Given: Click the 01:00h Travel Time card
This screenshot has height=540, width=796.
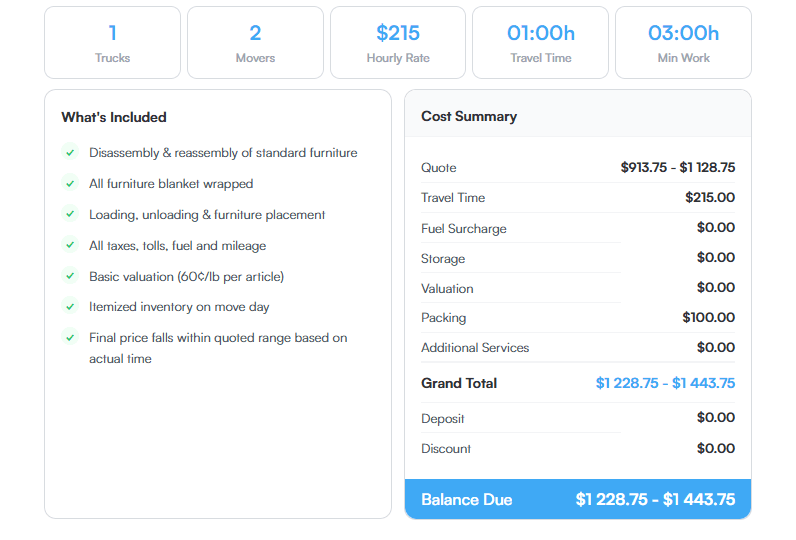Looking at the screenshot, I should pyautogui.click(x=541, y=42).
